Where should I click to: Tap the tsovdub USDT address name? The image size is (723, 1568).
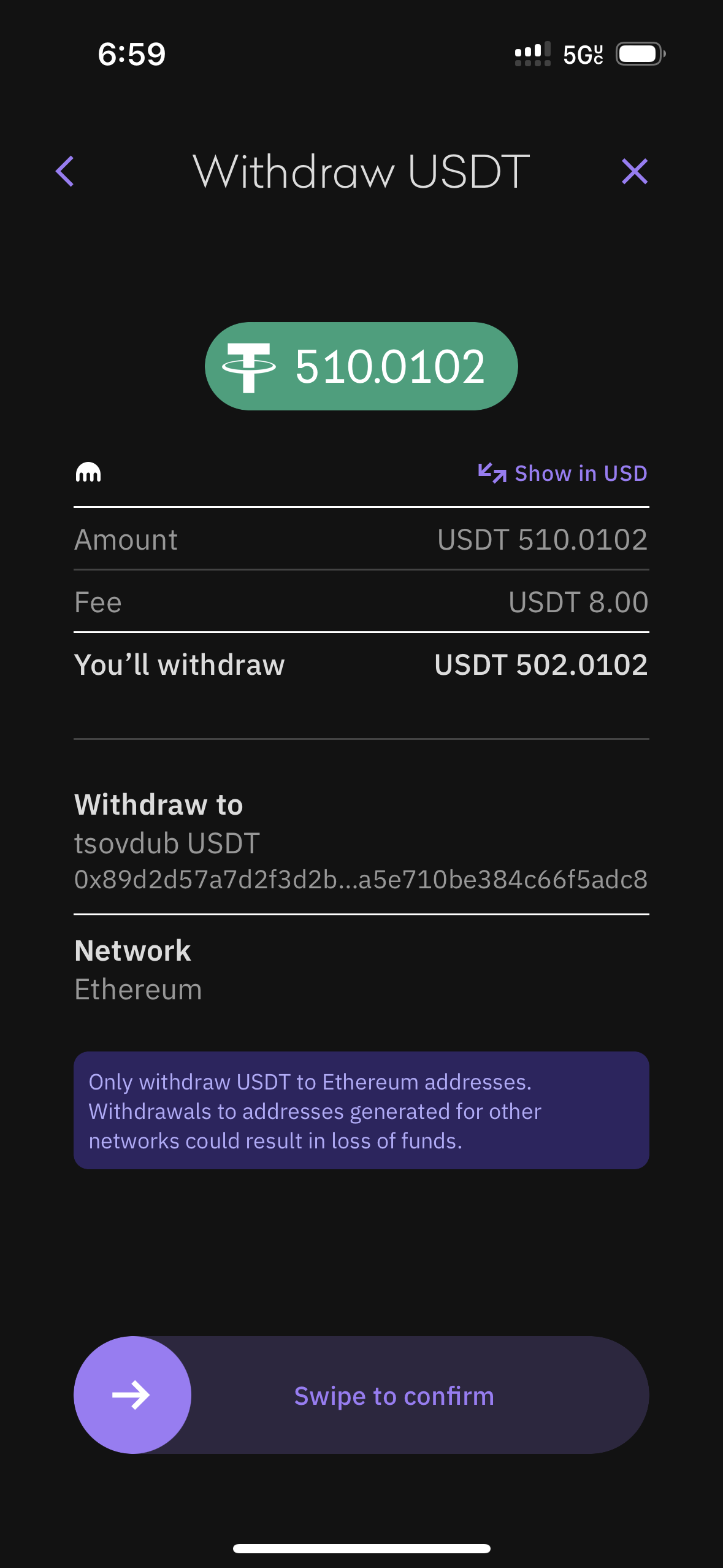[167, 844]
